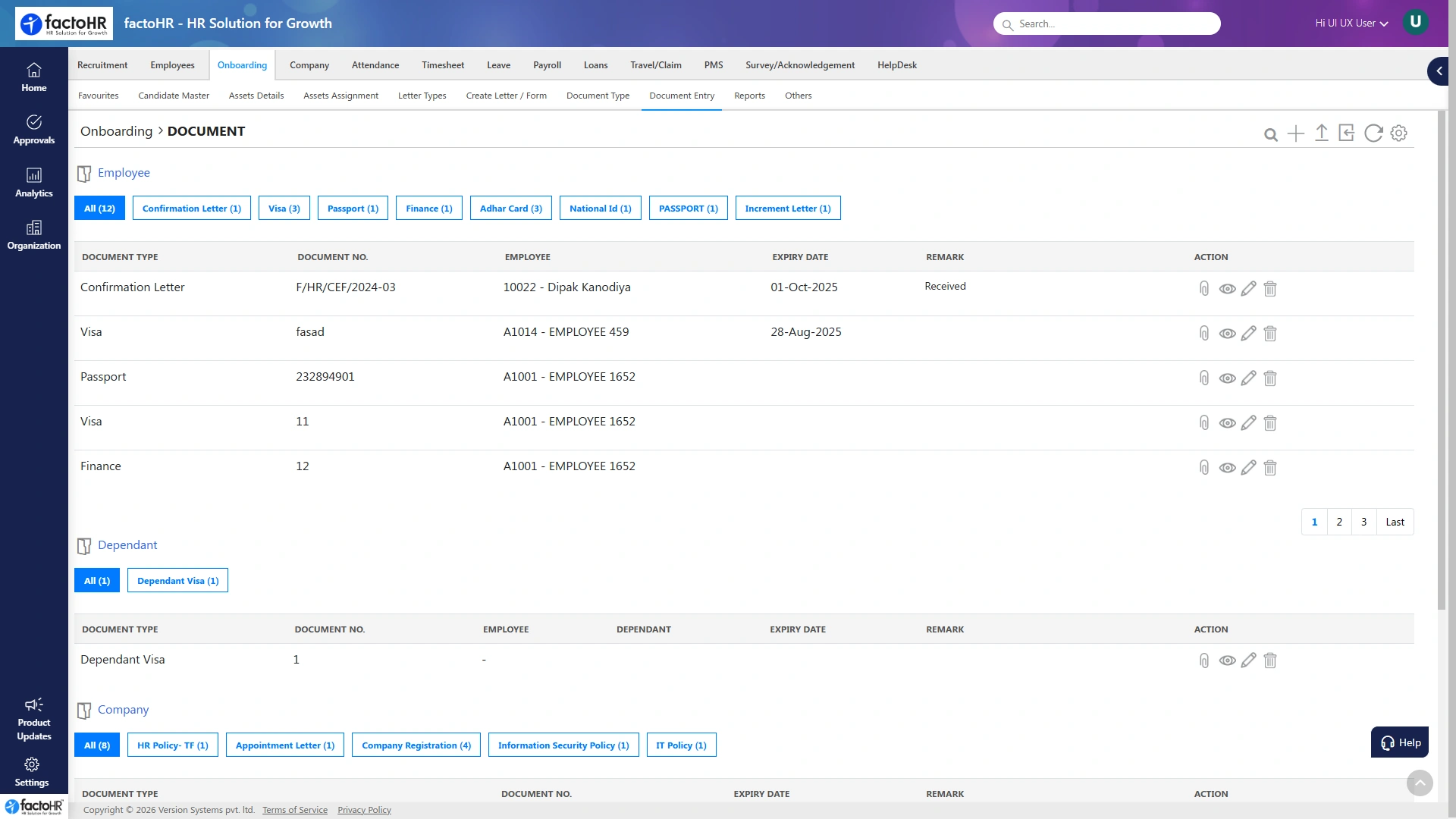Open the Document Type sub-tab

598,96
